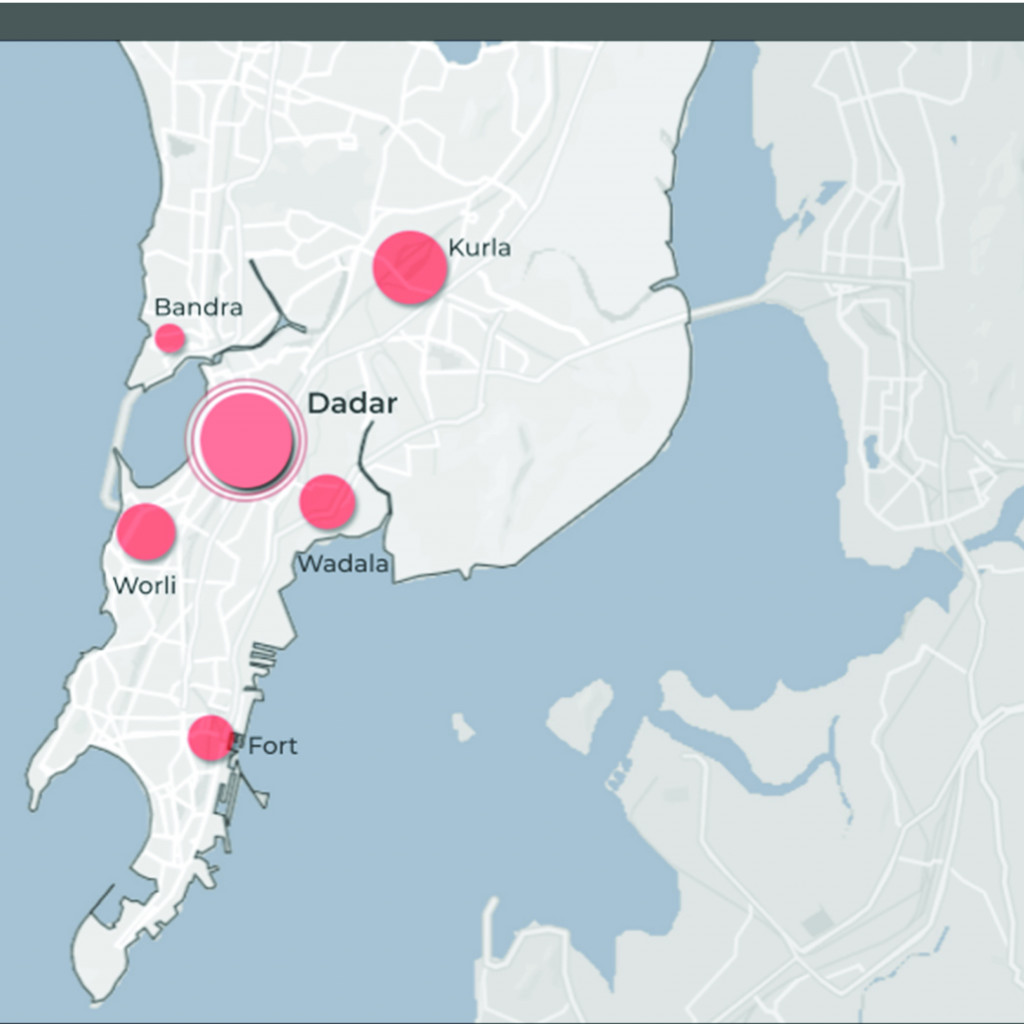Click the dark gray top header bar
The image size is (1024, 1024).
(x=512, y=20)
